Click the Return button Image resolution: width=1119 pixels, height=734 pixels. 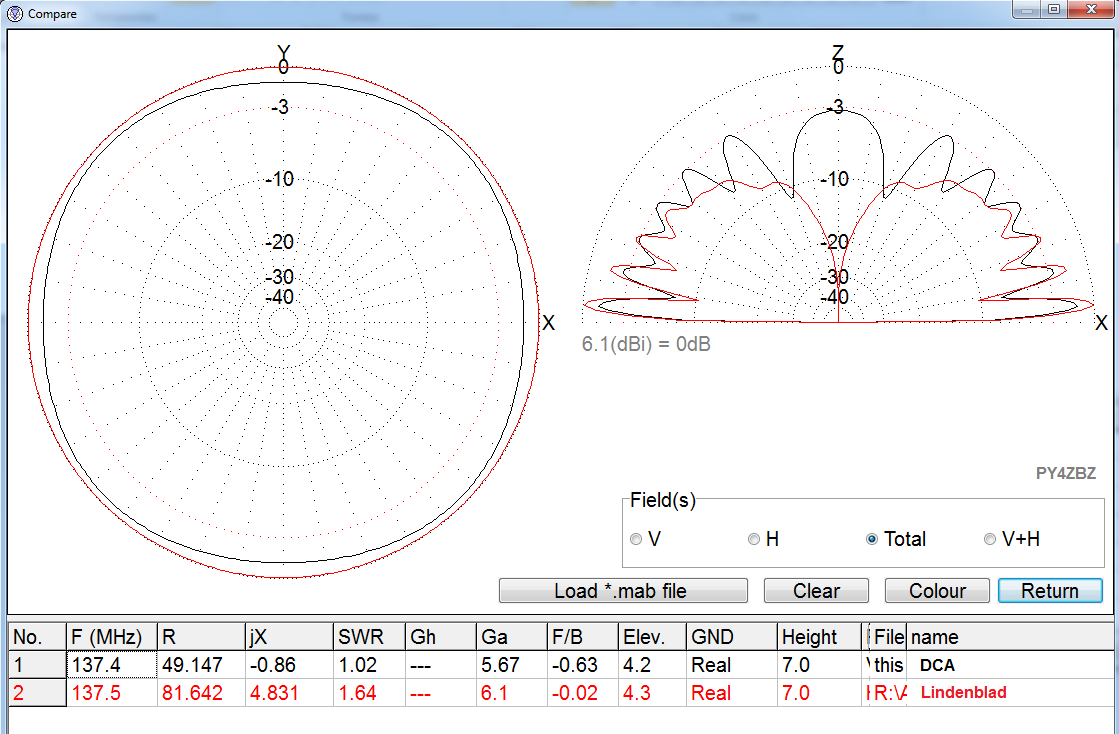point(1049,591)
